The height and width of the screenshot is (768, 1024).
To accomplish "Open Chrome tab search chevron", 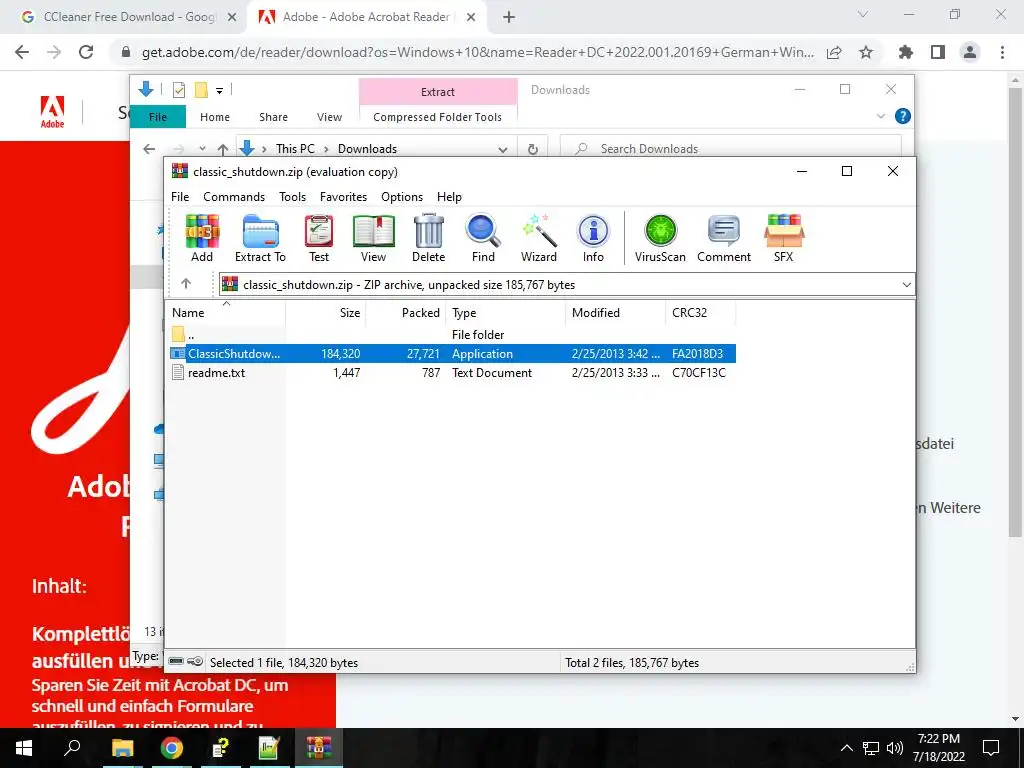I will click(863, 14).
